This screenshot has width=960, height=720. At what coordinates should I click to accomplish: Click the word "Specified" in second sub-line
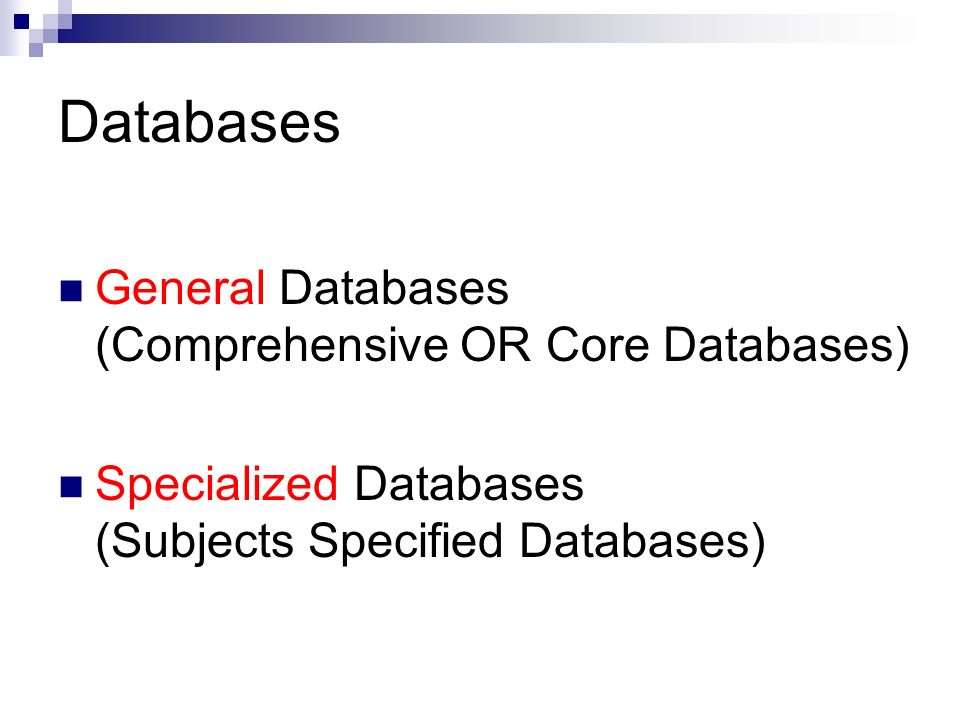pyautogui.click(x=406, y=543)
